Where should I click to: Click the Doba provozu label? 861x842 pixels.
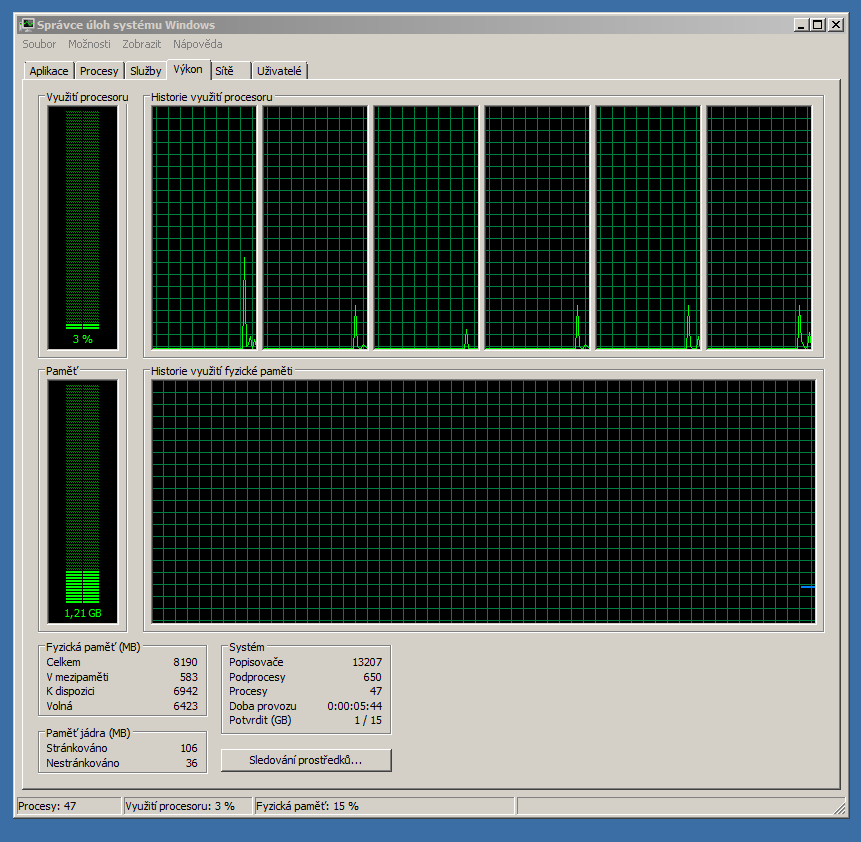coord(262,706)
